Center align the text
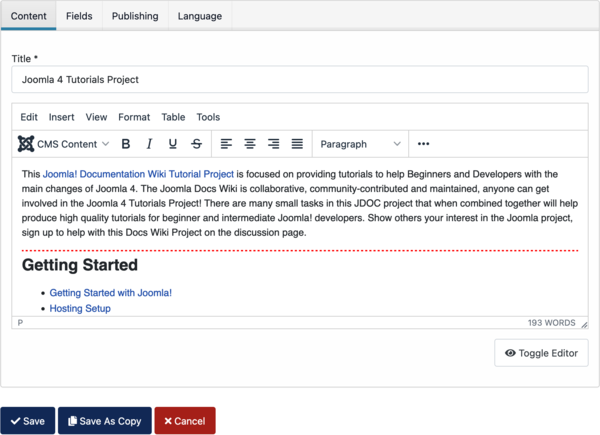The height and width of the screenshot is (435, 600). tap(250, 144)
